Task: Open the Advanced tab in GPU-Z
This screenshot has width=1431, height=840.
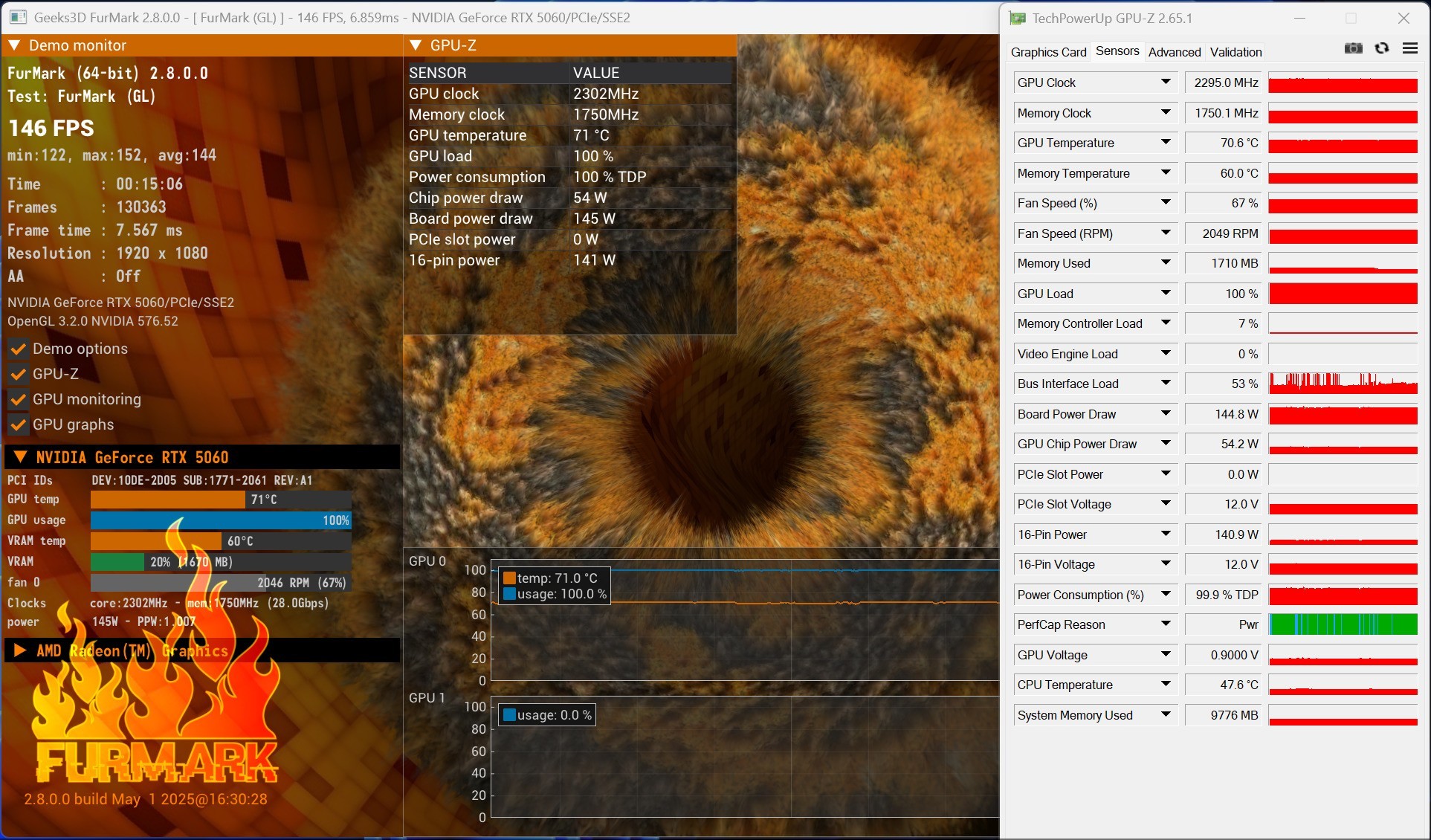Action: pyautogui.click(x=1174, y=52)
